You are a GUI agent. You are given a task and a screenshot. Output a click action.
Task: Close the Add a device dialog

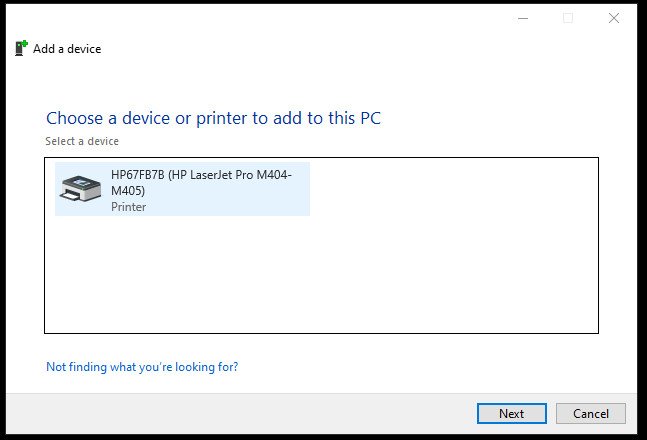(x=614, y=18)
